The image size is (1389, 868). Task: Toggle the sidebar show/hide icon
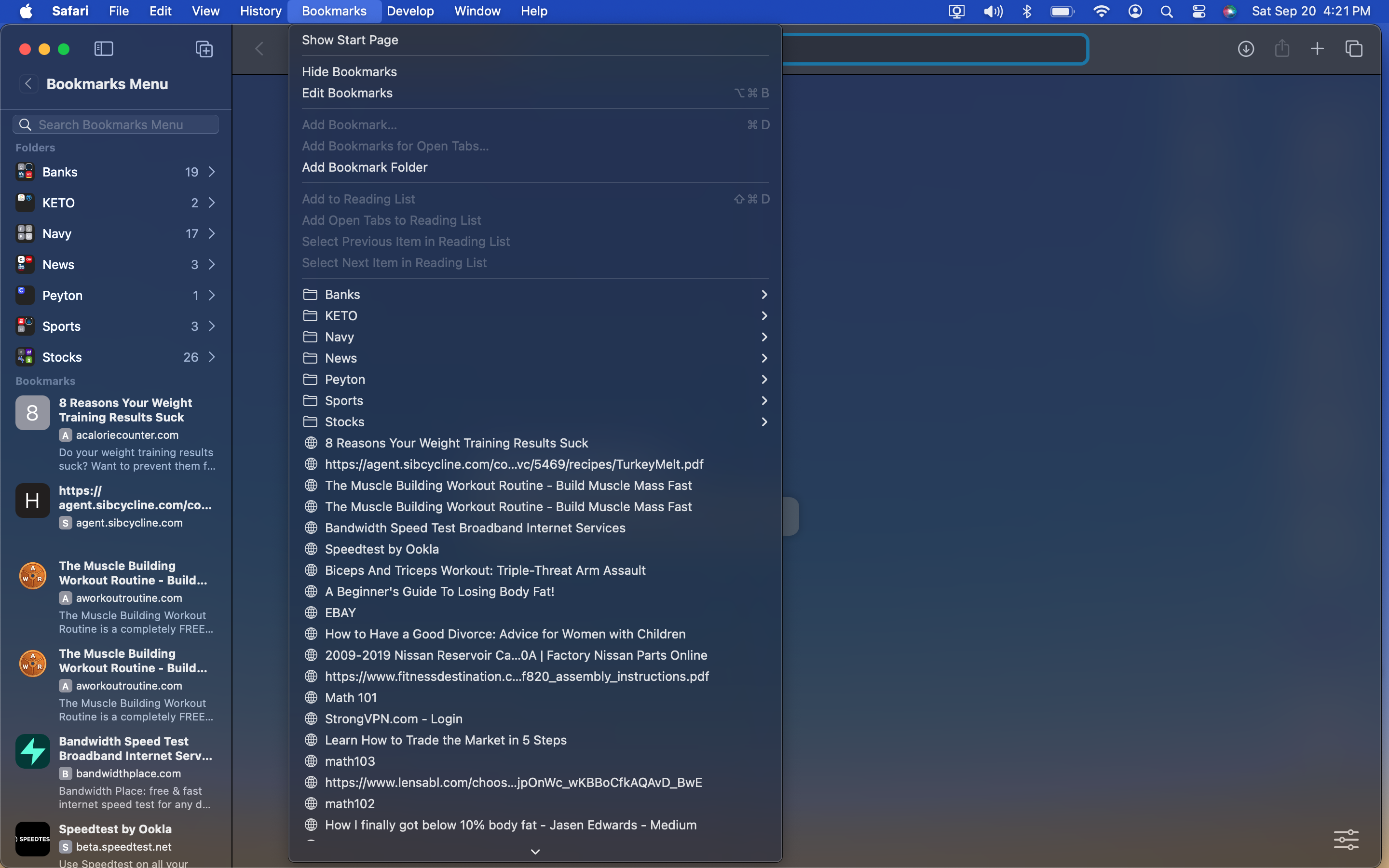click(x=103, y=49)
